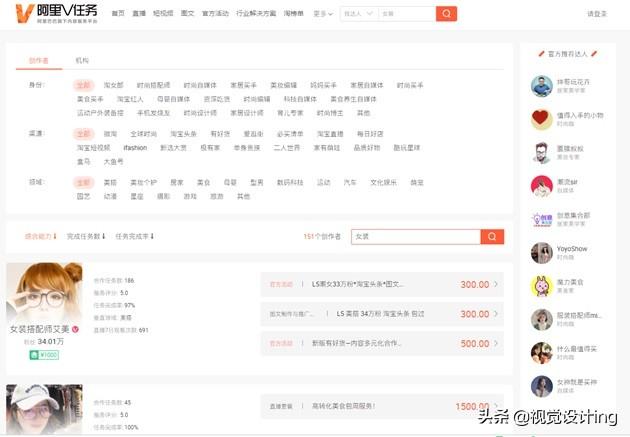This screenshot has height=437, width=630.
Task: Select 淘宝头条 channel filter
Action: pyautogui.click(x=183, y=134)
